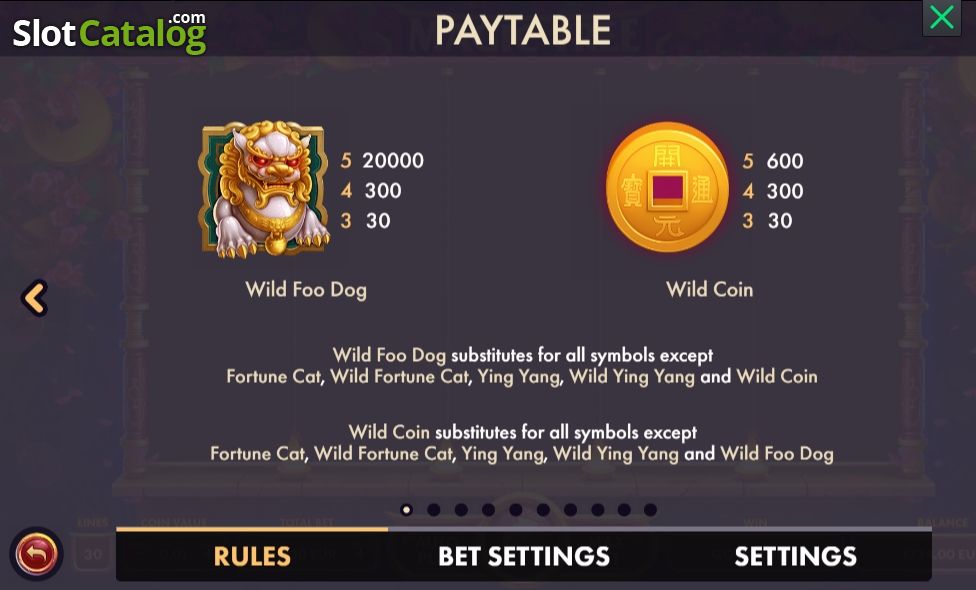976x590 pixels.
Task: Switch to the BET SETTINGS tab
Action: [x=523, y=555]
